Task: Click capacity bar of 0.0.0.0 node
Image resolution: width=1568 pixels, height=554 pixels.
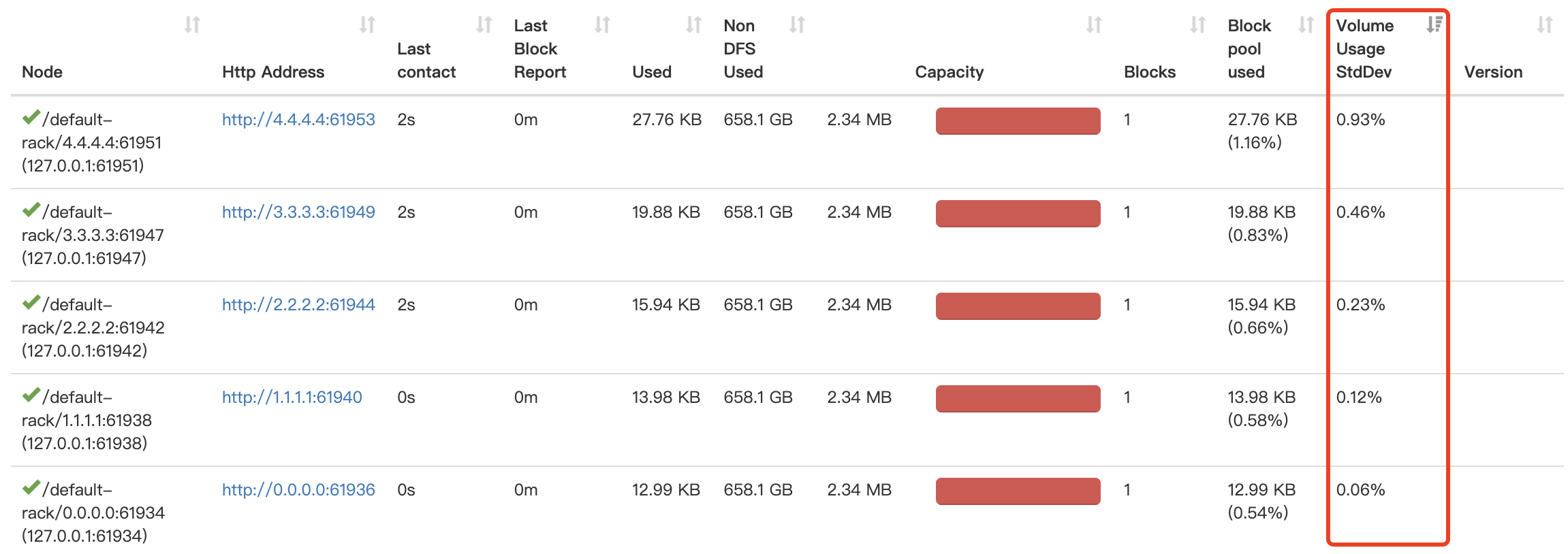Action: [1018, 491]
